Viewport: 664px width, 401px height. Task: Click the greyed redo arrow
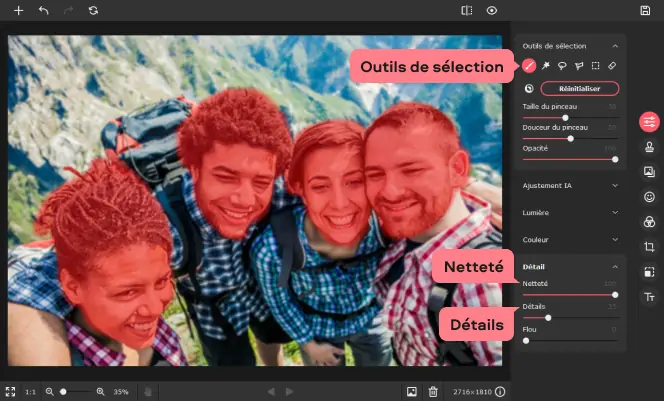click(x=68, y=11)
